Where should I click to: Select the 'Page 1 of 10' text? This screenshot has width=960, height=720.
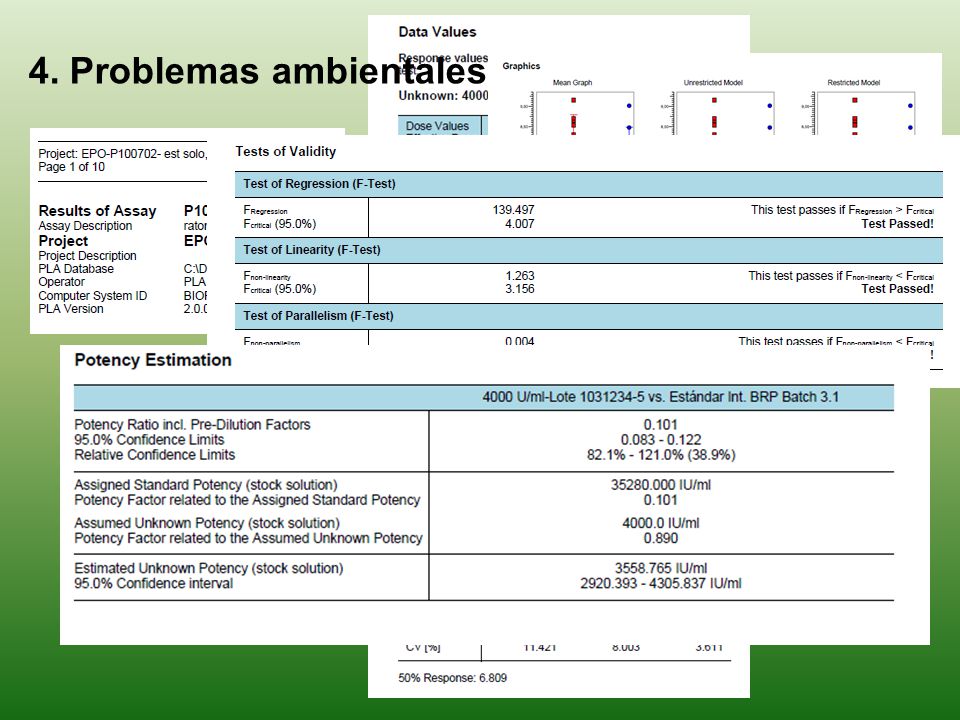tap(72, 167)
